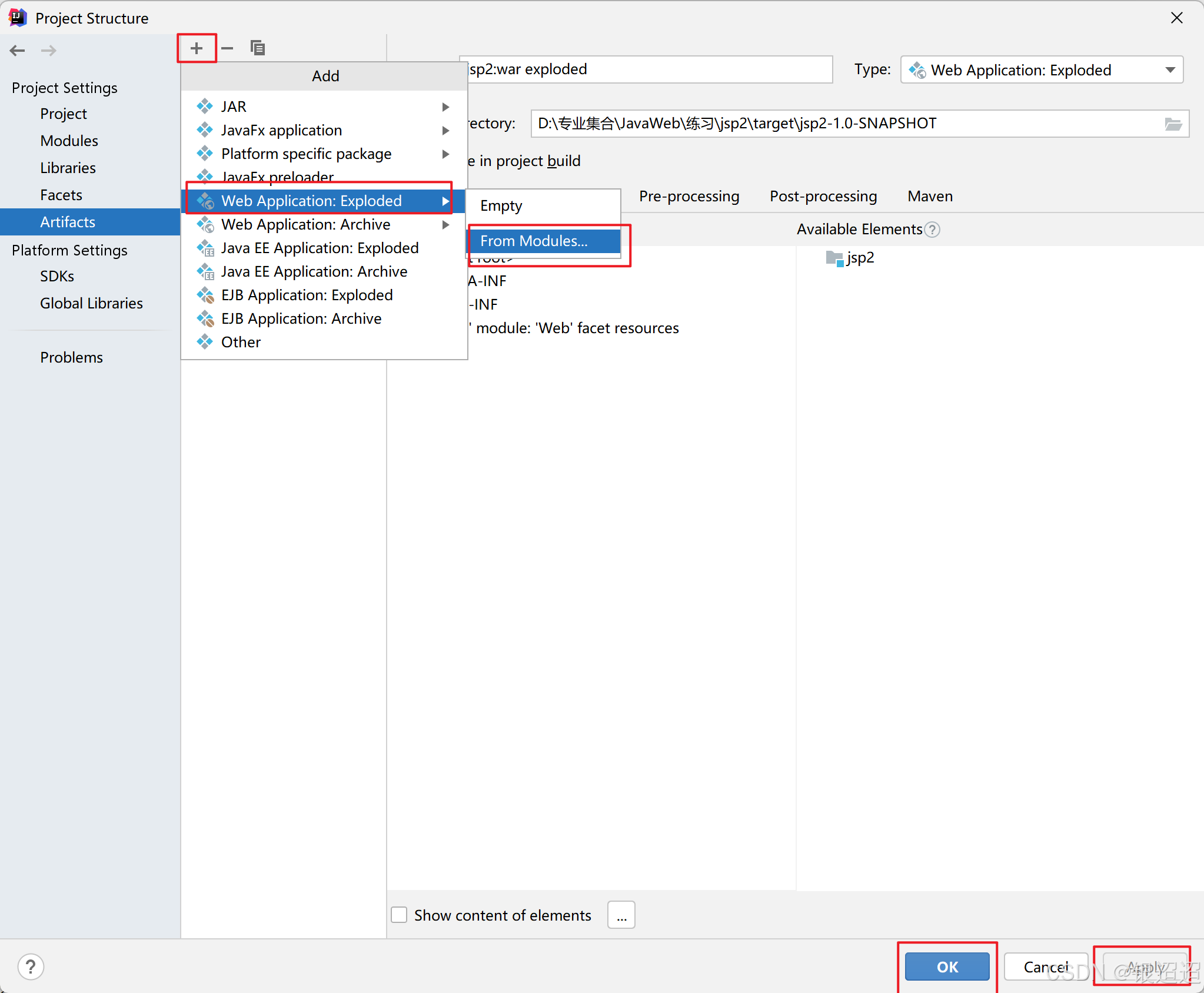Screen dimensions: 1204x993
Task: Expand the JAR submenu arrow
Action: pyautogui.click(x=445, y=107)
